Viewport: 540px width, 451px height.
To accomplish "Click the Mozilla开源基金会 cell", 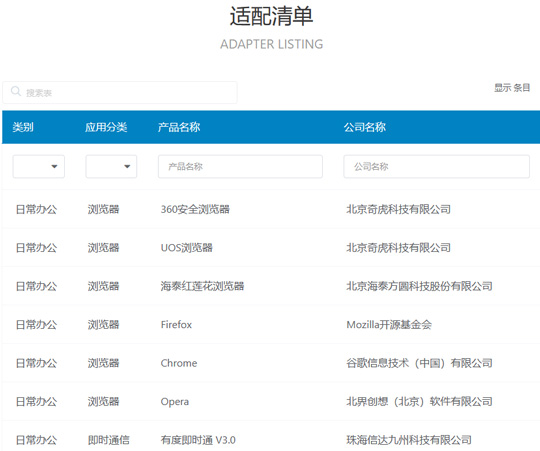I will click(389, 325).
